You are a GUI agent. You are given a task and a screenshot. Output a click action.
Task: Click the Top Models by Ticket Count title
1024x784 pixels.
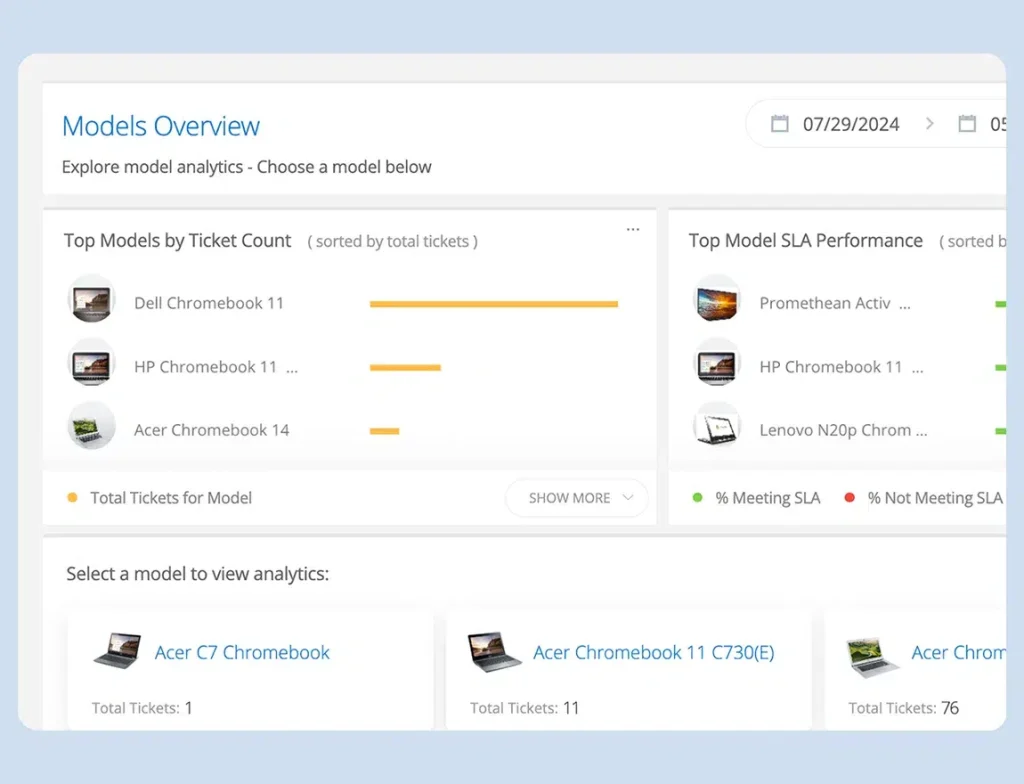177,240
